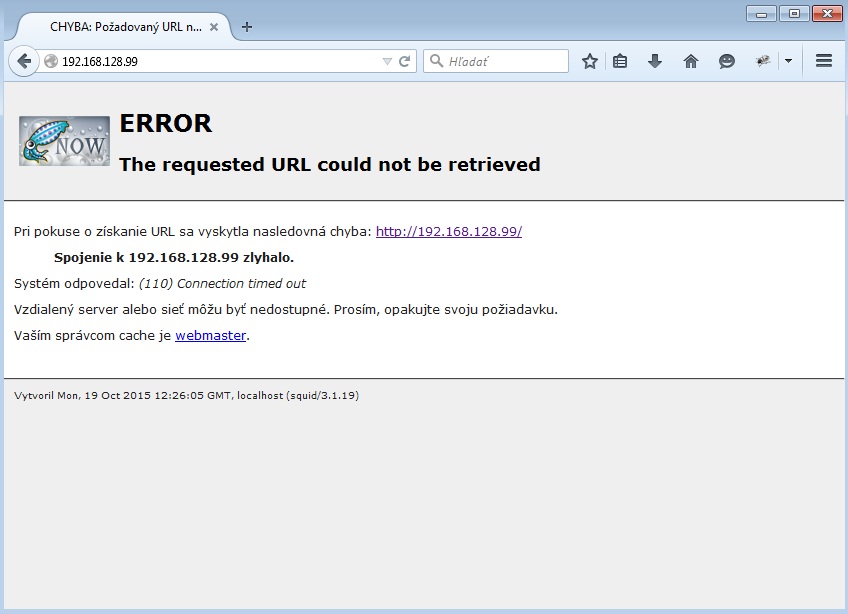Click the webmaster link
This screenshot has height=614, width=848.
[x=210, y=335]
